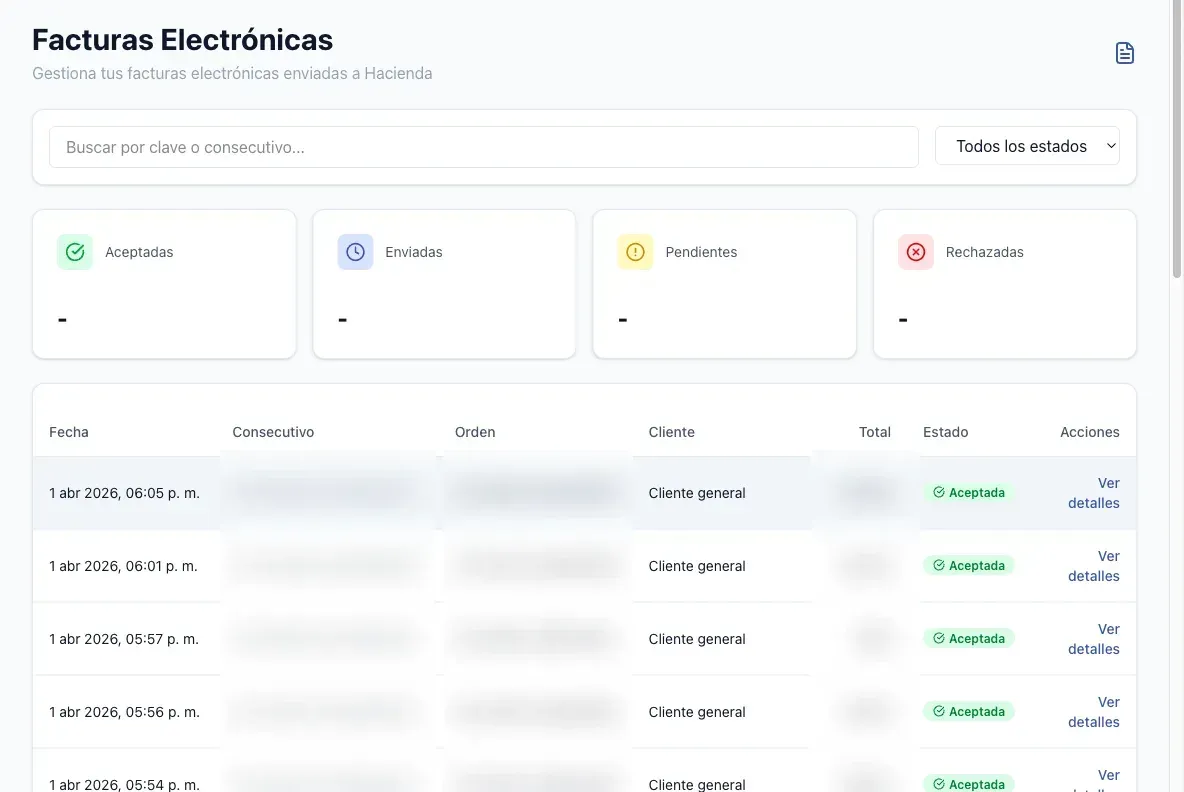Select the Rechazadas summary card

click(1004, 284)
